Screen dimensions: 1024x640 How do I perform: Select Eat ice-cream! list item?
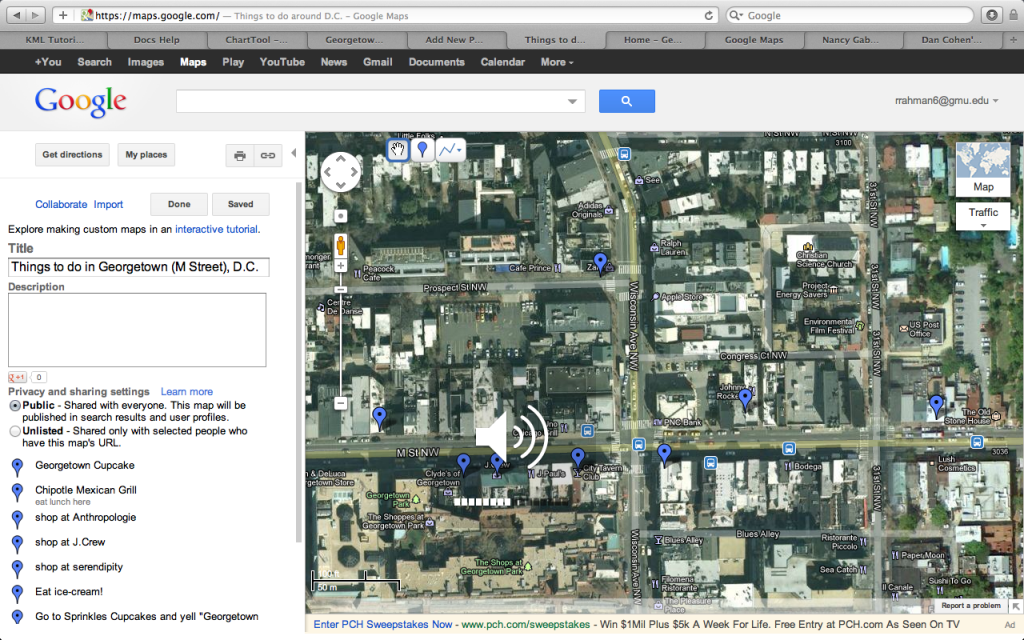tap(69, 592)
